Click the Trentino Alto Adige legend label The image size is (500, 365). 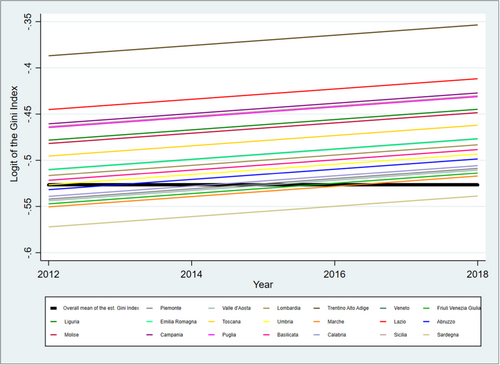tap(348, 308)
